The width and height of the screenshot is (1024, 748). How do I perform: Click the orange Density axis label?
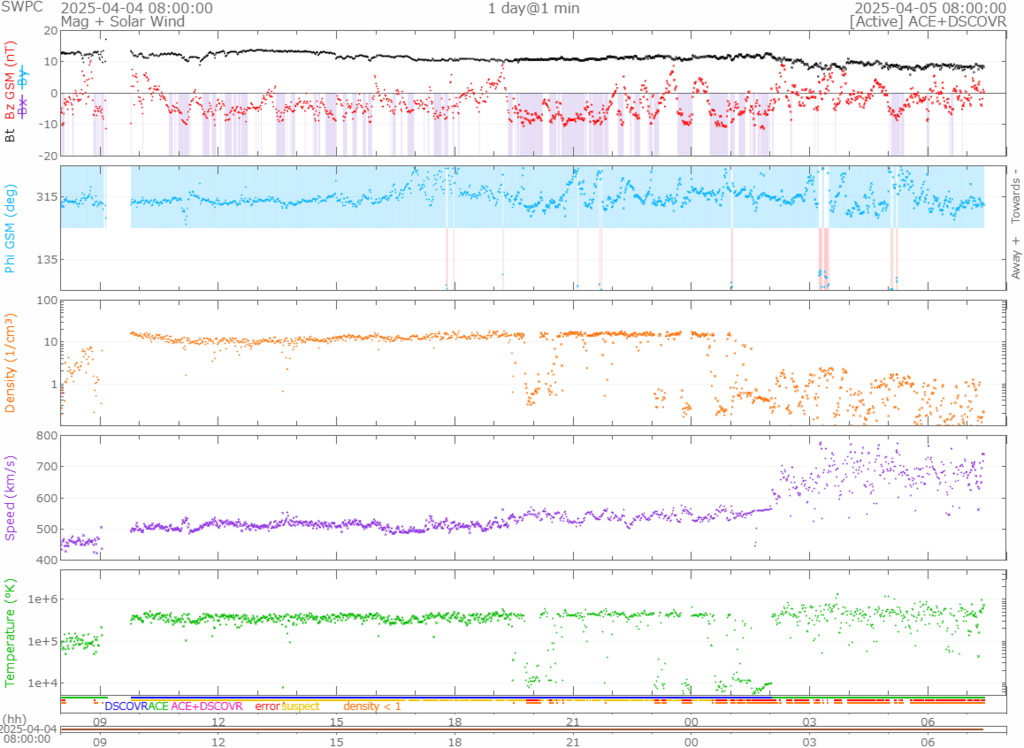click(x=11, y=364)
